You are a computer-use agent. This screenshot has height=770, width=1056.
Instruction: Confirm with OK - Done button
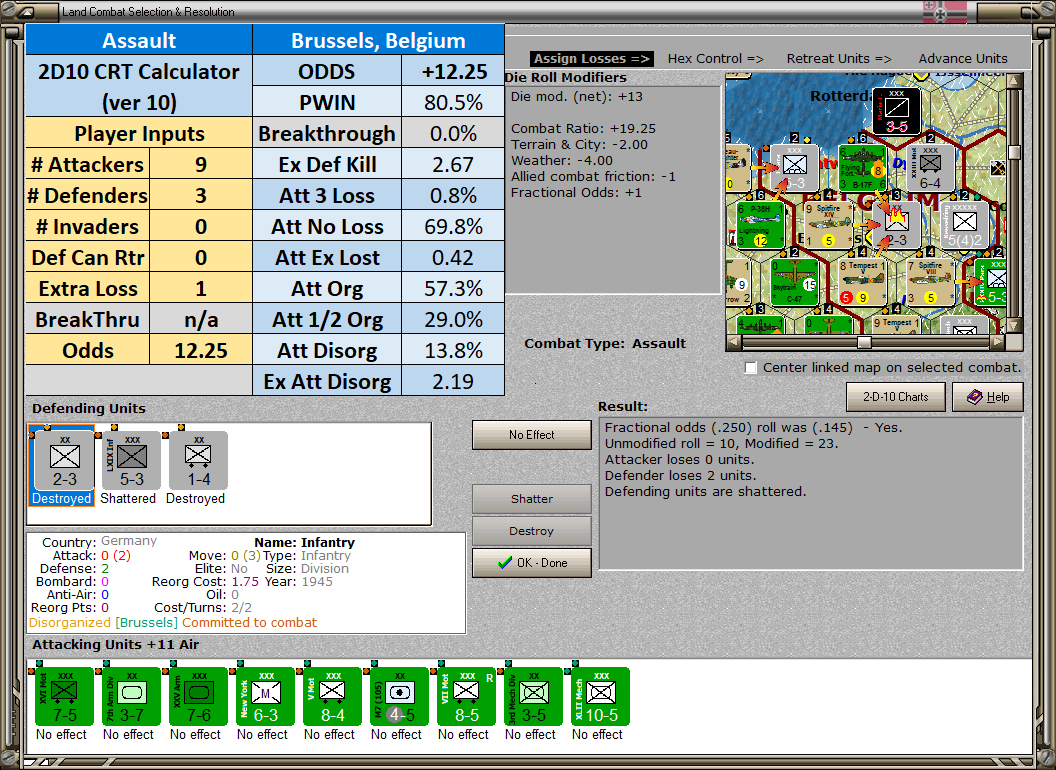(531, 563)
